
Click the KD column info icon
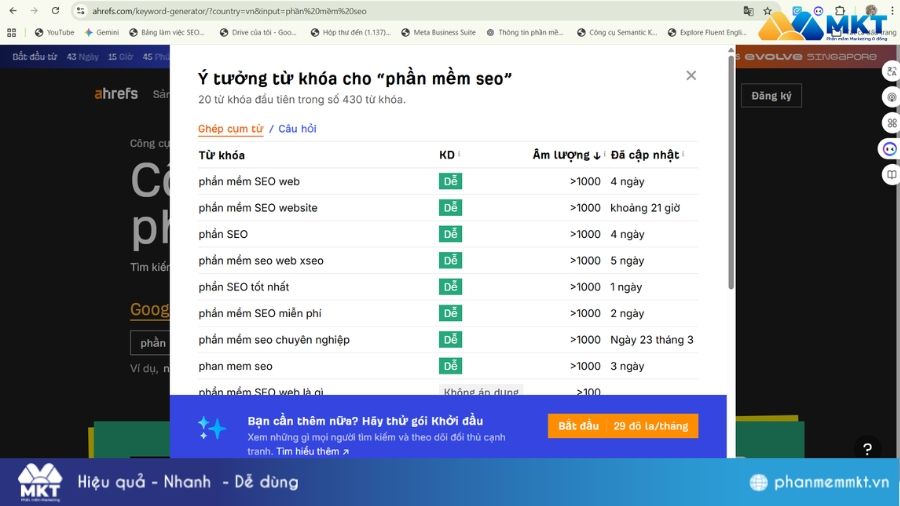tap(459, 154)
